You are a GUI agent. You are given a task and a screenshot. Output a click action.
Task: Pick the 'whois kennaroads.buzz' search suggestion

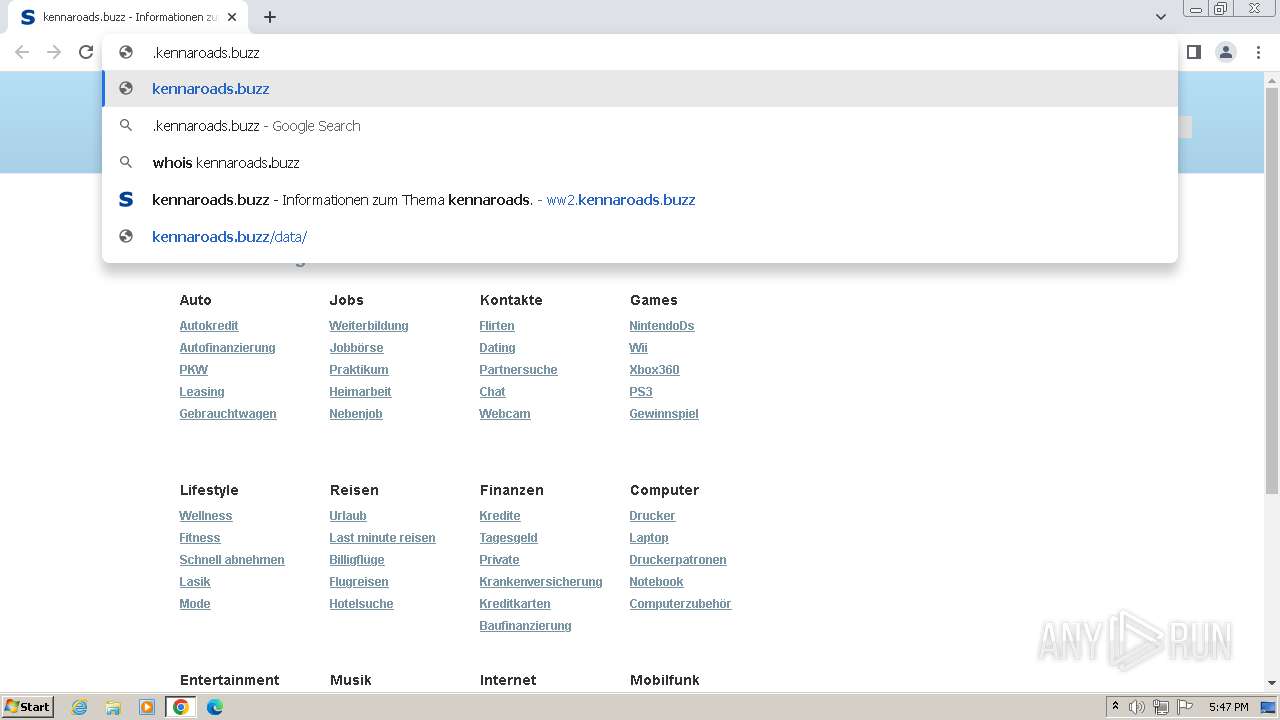pyautogui.click(x=640, y=162)
